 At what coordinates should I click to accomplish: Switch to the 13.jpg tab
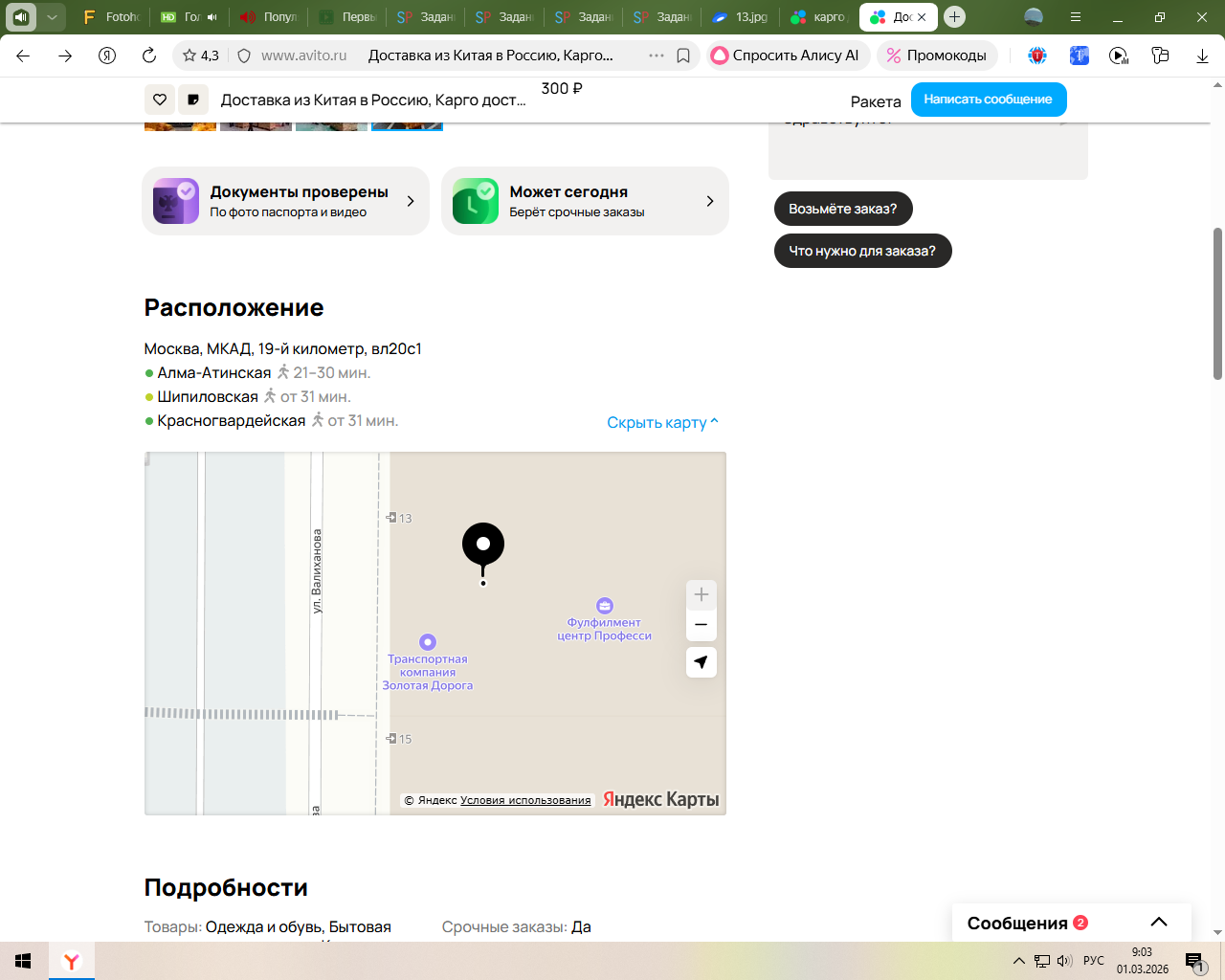pos(740,17)
